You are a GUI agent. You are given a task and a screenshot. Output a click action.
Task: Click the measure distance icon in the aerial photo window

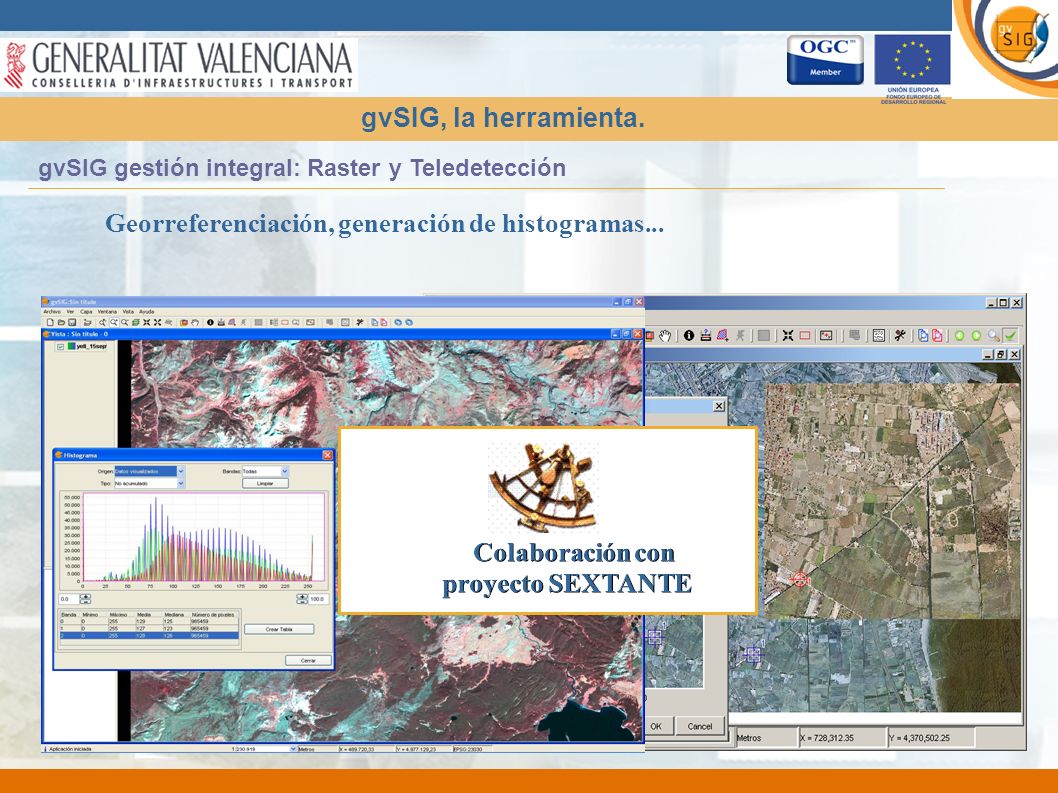pyautogui.click(x=706, y=335)
